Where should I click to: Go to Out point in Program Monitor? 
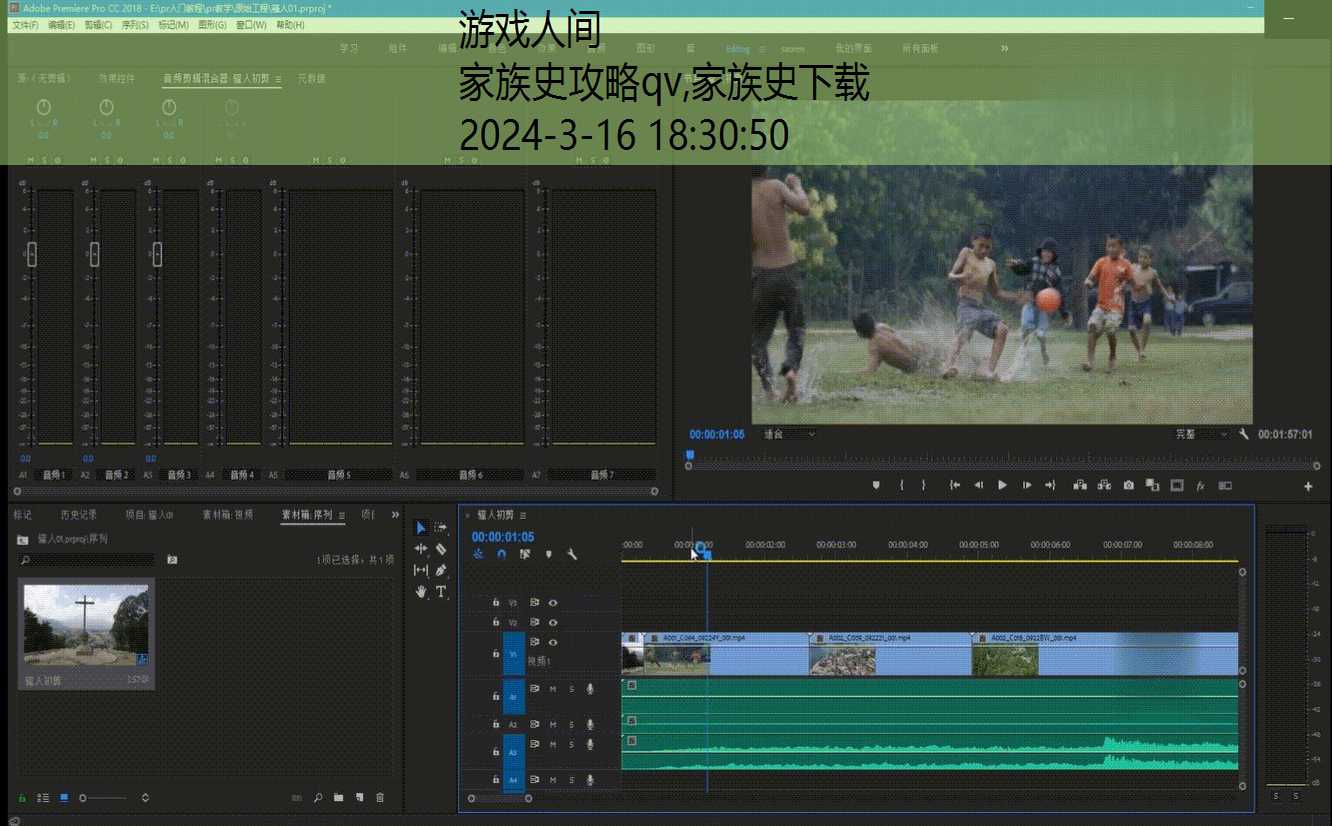coord(1050,485)
